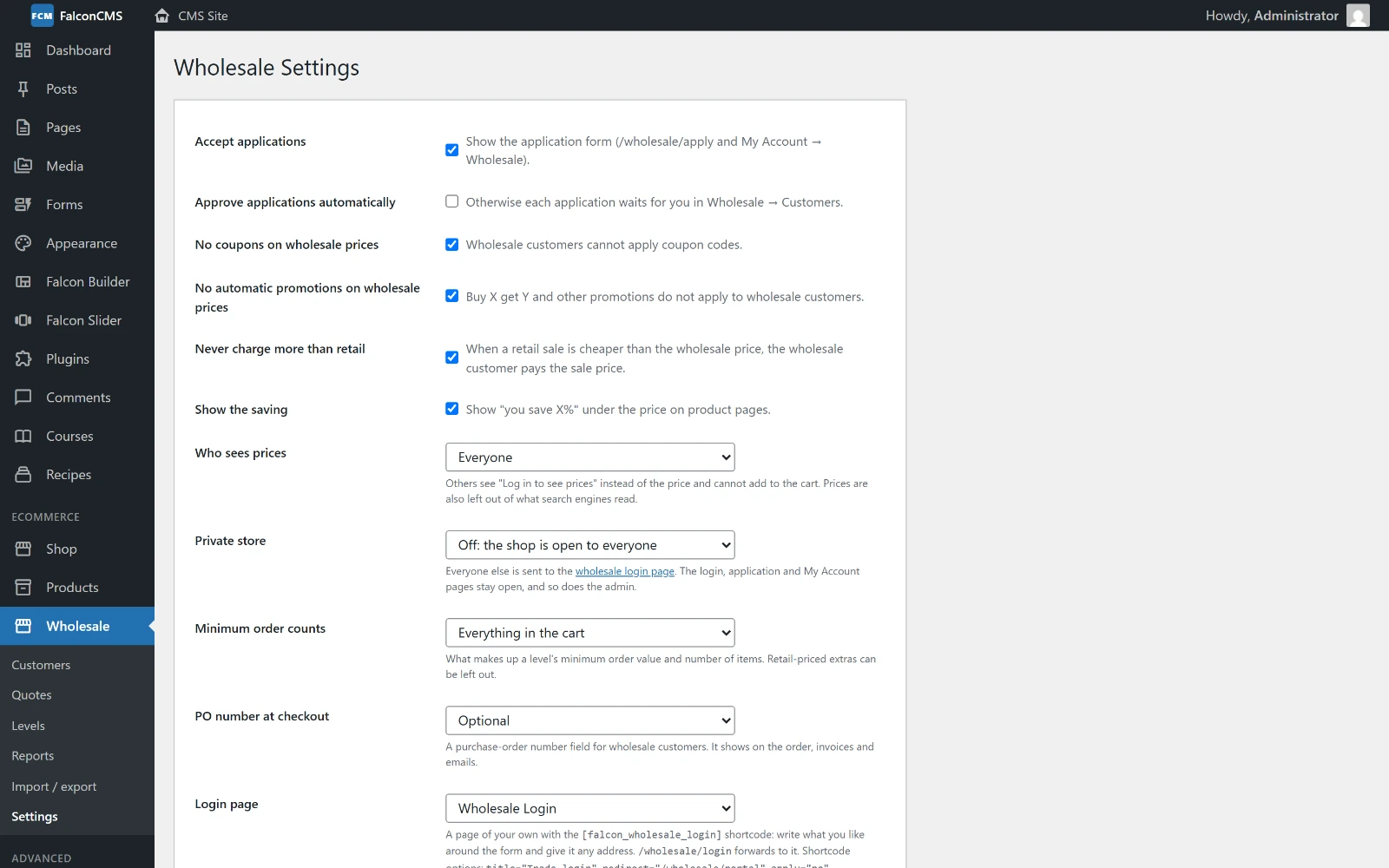Follow the wholesale login page link
This screenshot has height=868, width=1389.
pyautogui.click(x=625, y=571)
